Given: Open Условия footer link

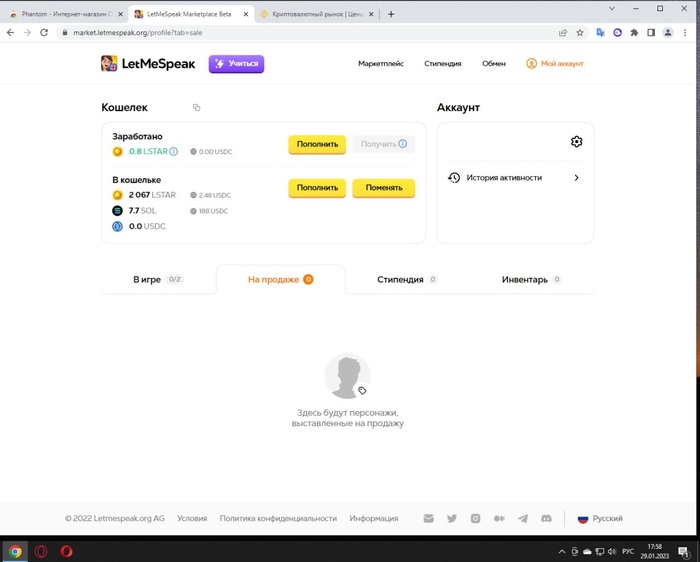Looking at the screenshot, I should click(192, 518).
